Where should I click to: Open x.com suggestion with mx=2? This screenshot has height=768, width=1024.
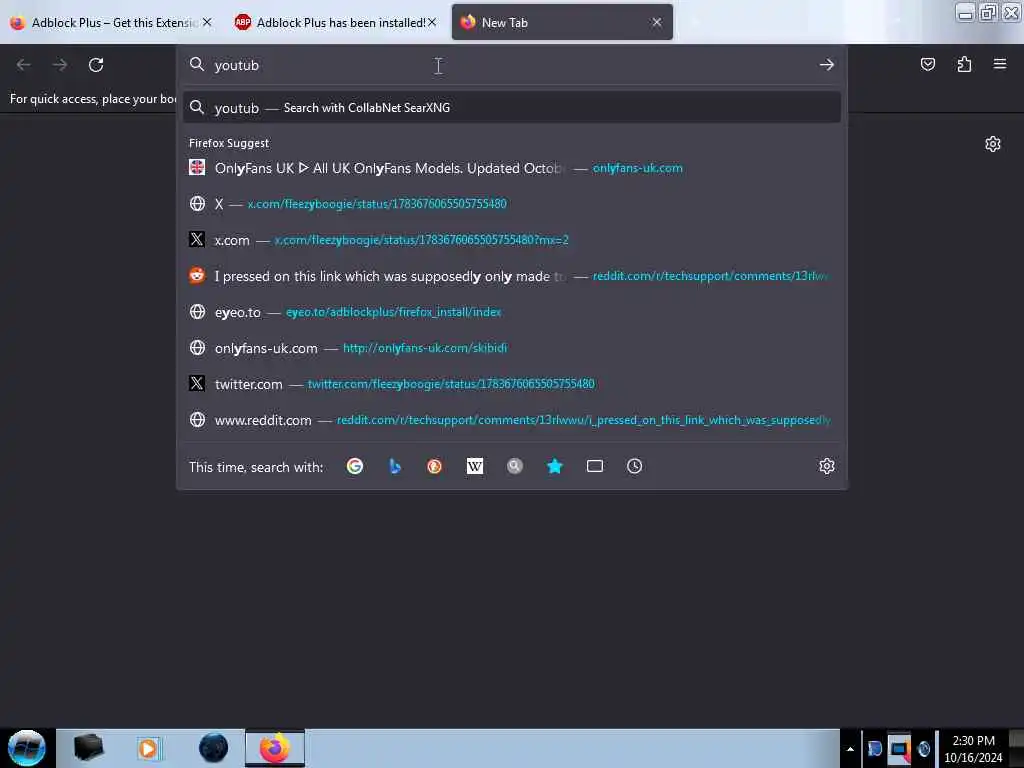[x=511, y=240]
